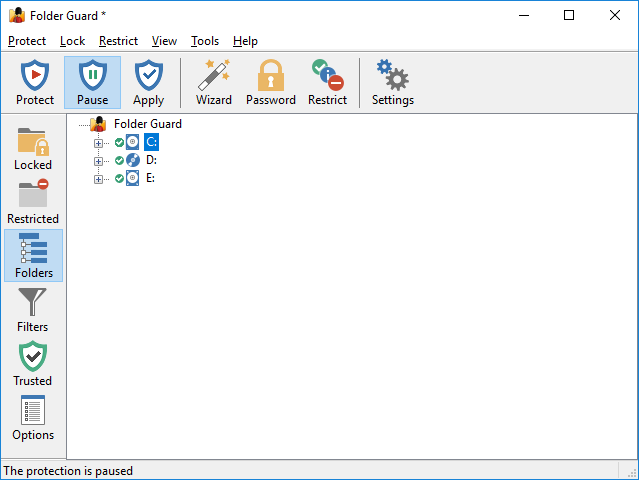
Task: Switch to the Locked folders view
Action: click(x=33, y=148)
